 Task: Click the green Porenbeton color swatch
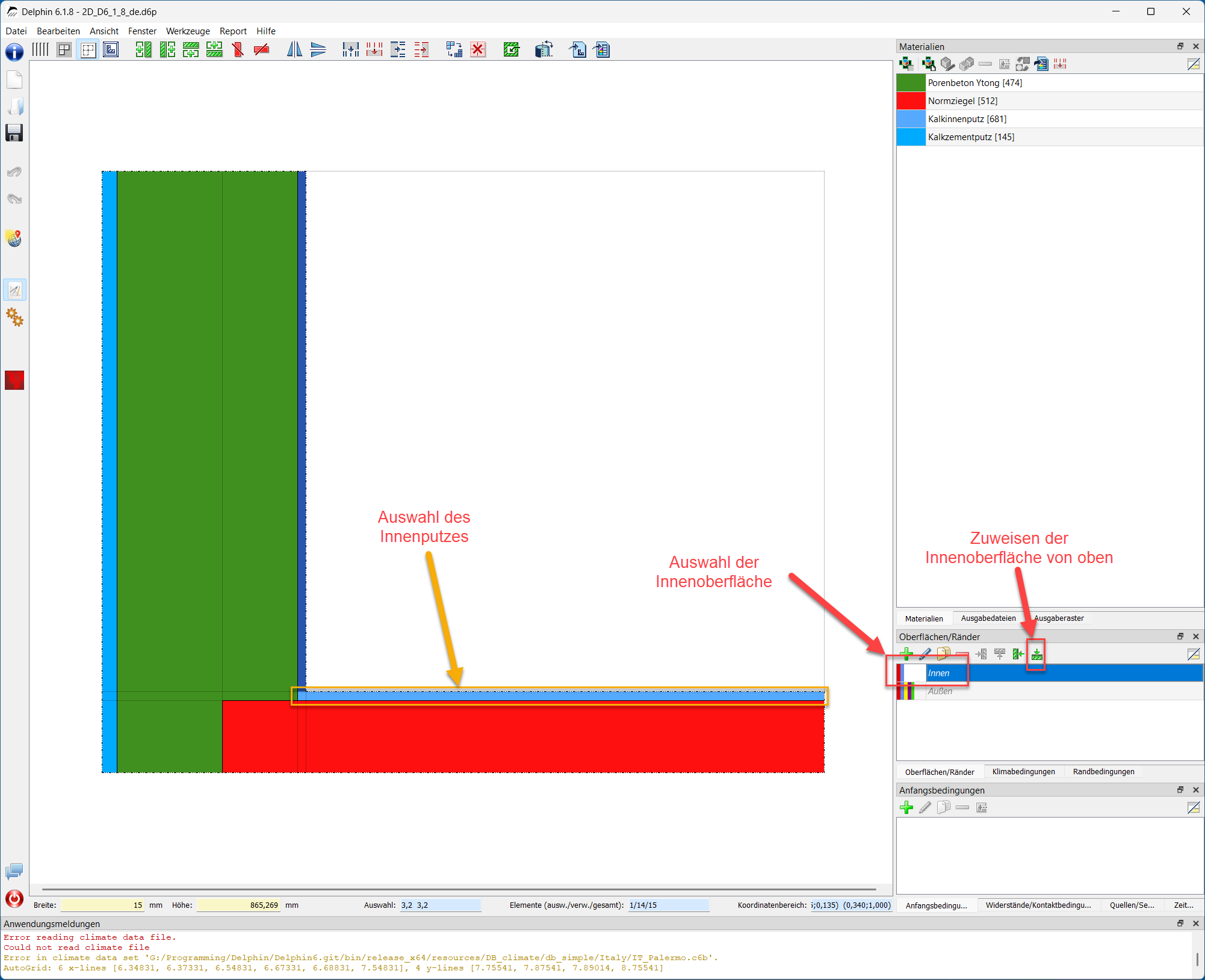click(911, 83)
